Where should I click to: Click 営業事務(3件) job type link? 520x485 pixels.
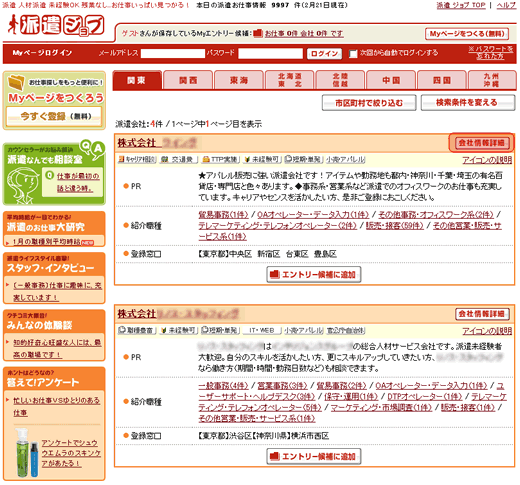coord(282,386)
